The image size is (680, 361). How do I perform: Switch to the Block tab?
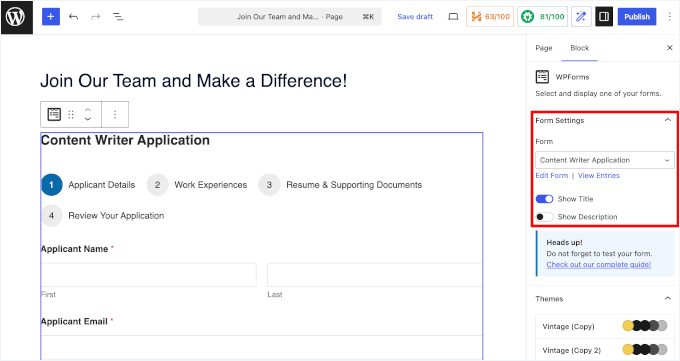(x=579, y=48)
